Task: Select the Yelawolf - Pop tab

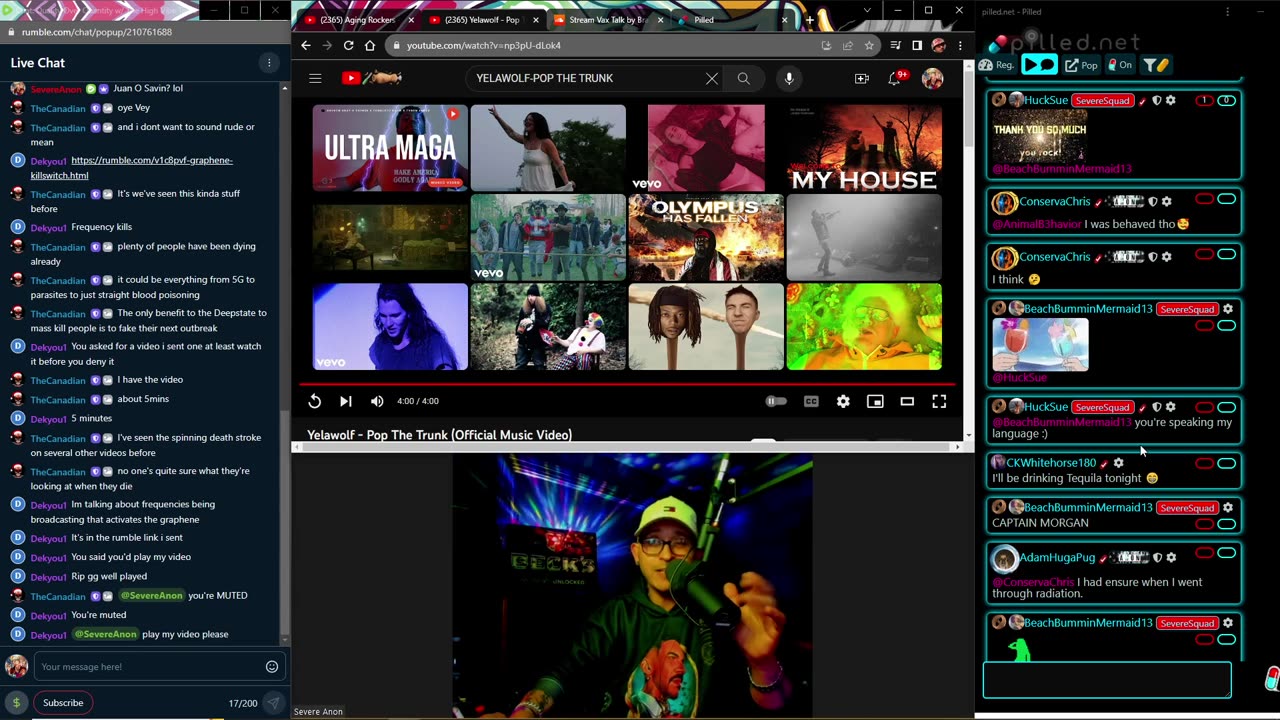Action: 483,20
